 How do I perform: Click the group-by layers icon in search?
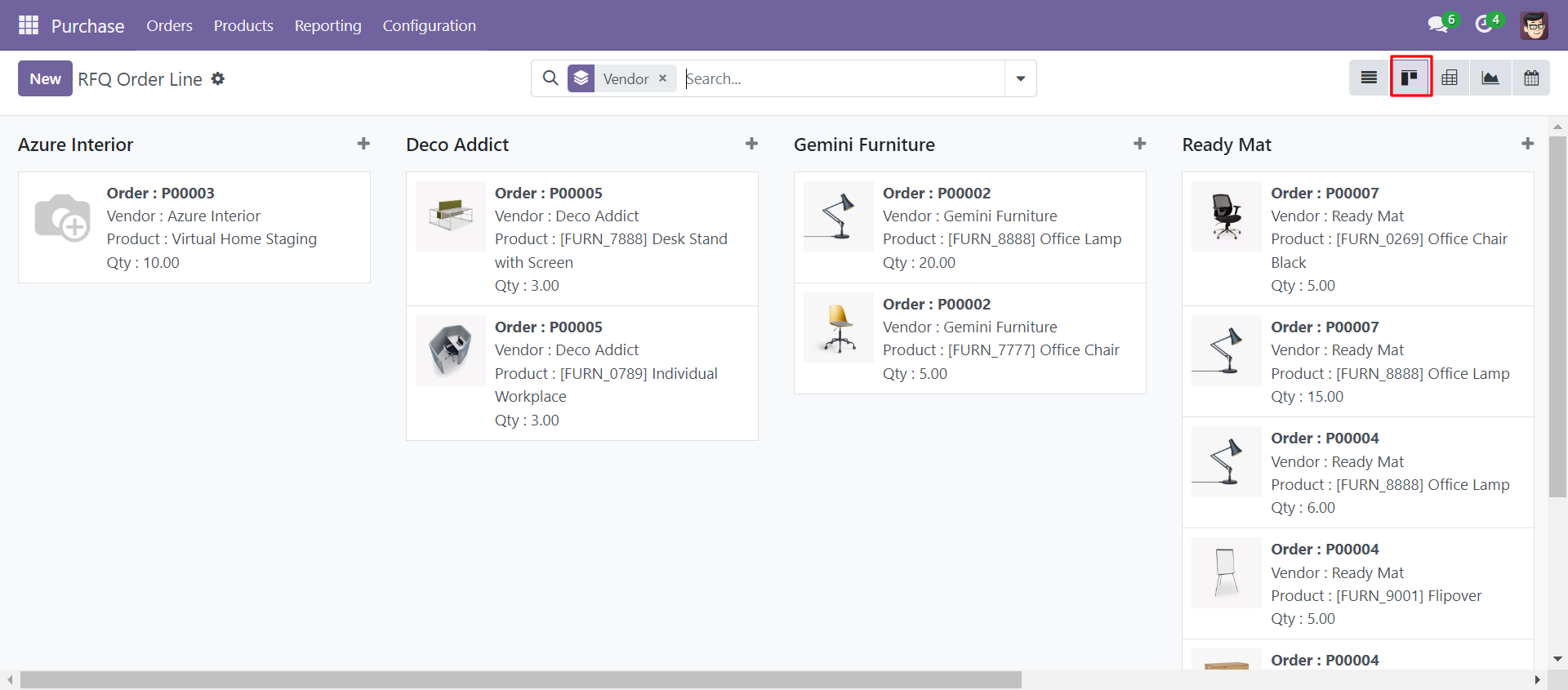click(x=581, y=78)
